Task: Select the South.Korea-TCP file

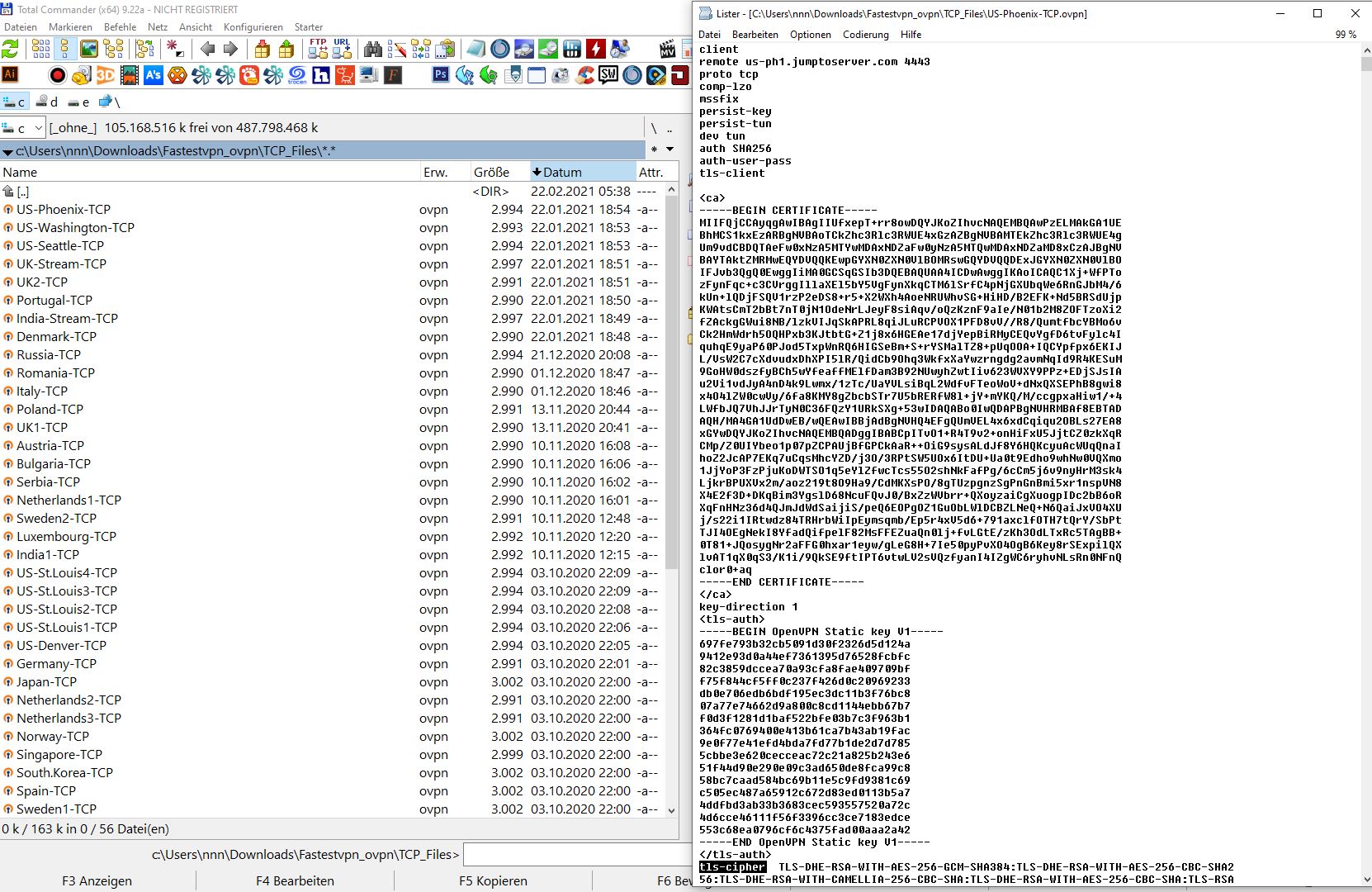Action: point(64,772)
